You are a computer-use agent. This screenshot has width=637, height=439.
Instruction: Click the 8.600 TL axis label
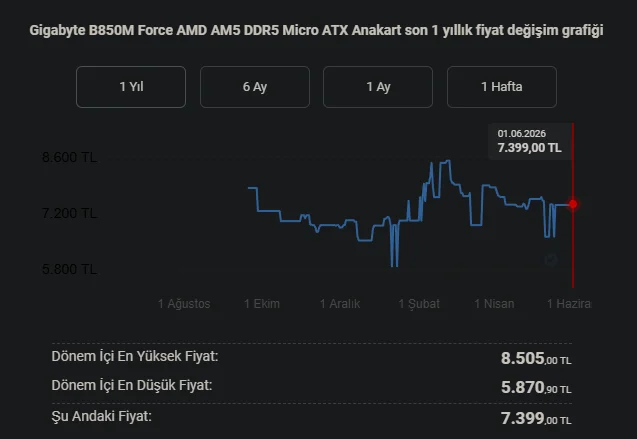coord(69,157)
